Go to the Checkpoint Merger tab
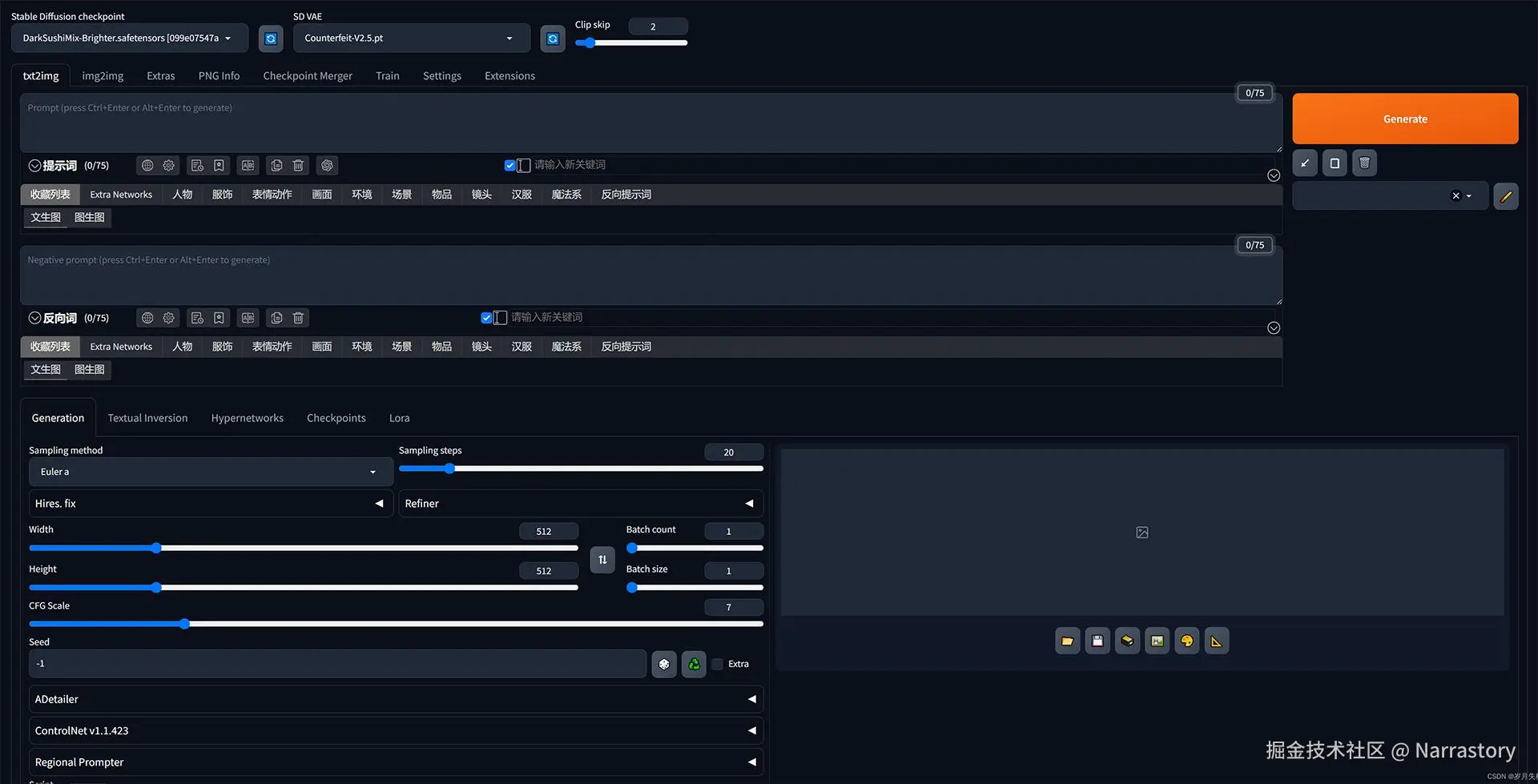Screen dimensions: 1538x784 point(308,76)
